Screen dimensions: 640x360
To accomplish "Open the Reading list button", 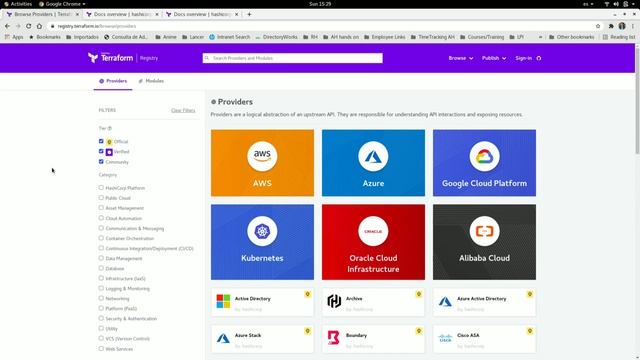I will 619,37.
